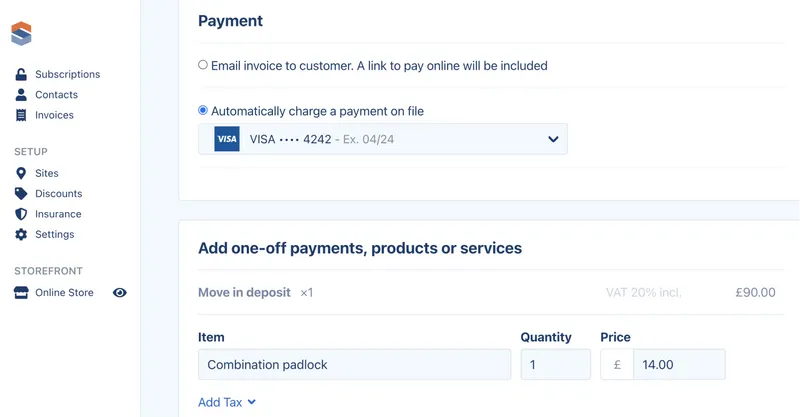Click the Insurance shield icon
This screenshot has width=800, height=417.
(21, 214)
